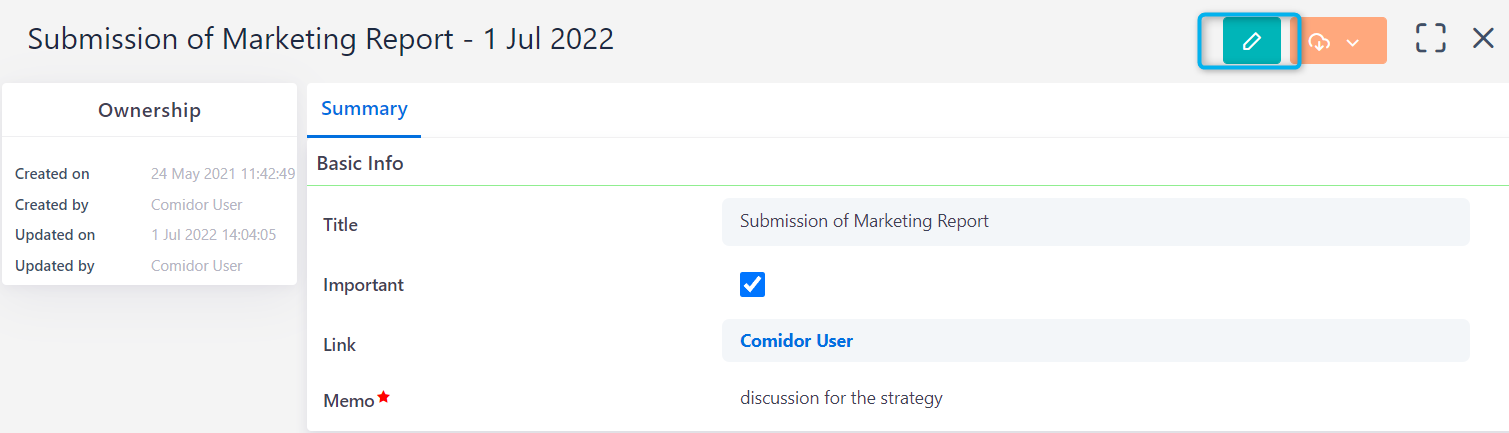Close the Marketing Report record window
Image resolution: width=1509 pixels, height=433 pixels.
[1483, 39]
